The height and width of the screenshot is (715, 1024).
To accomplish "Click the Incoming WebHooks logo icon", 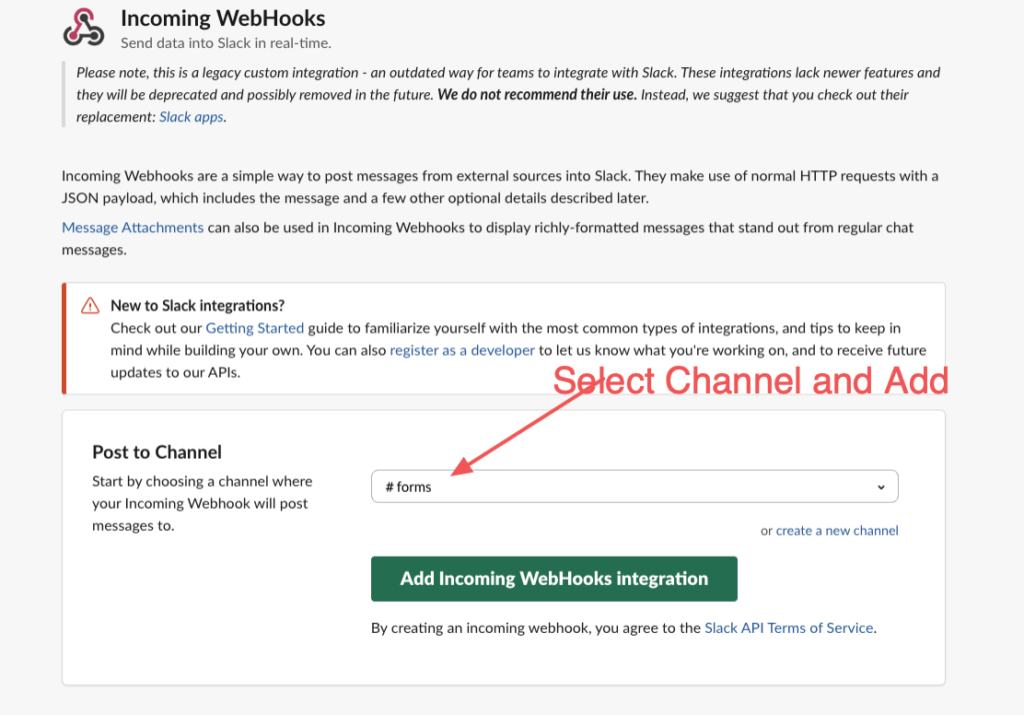I will pos(84,27).
